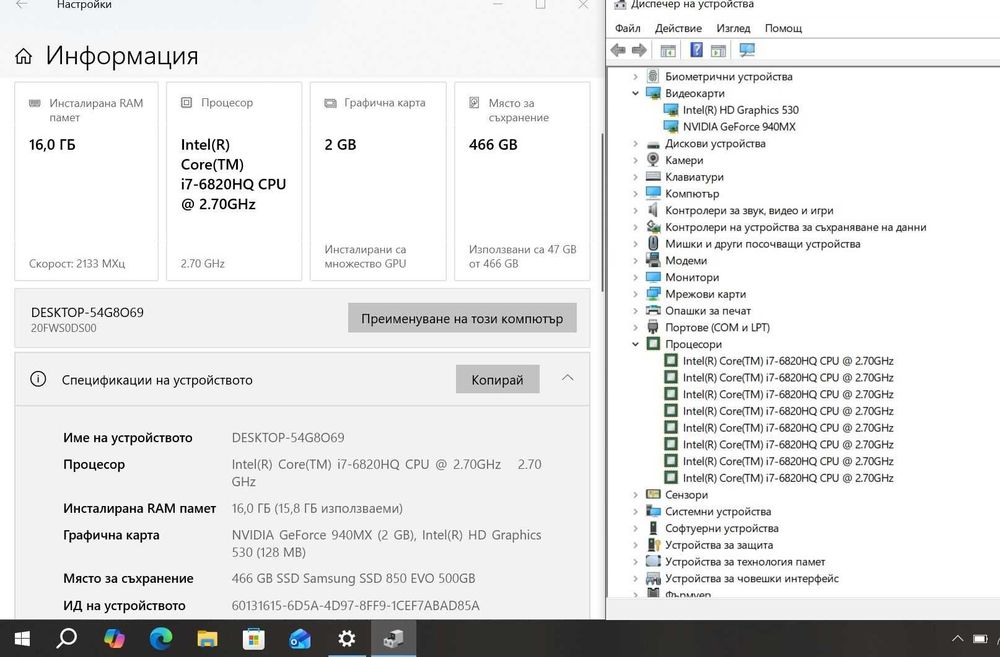Click the Scan for hardware changes monitor icon
The image size is (1000, 657).
pos(747,50)
